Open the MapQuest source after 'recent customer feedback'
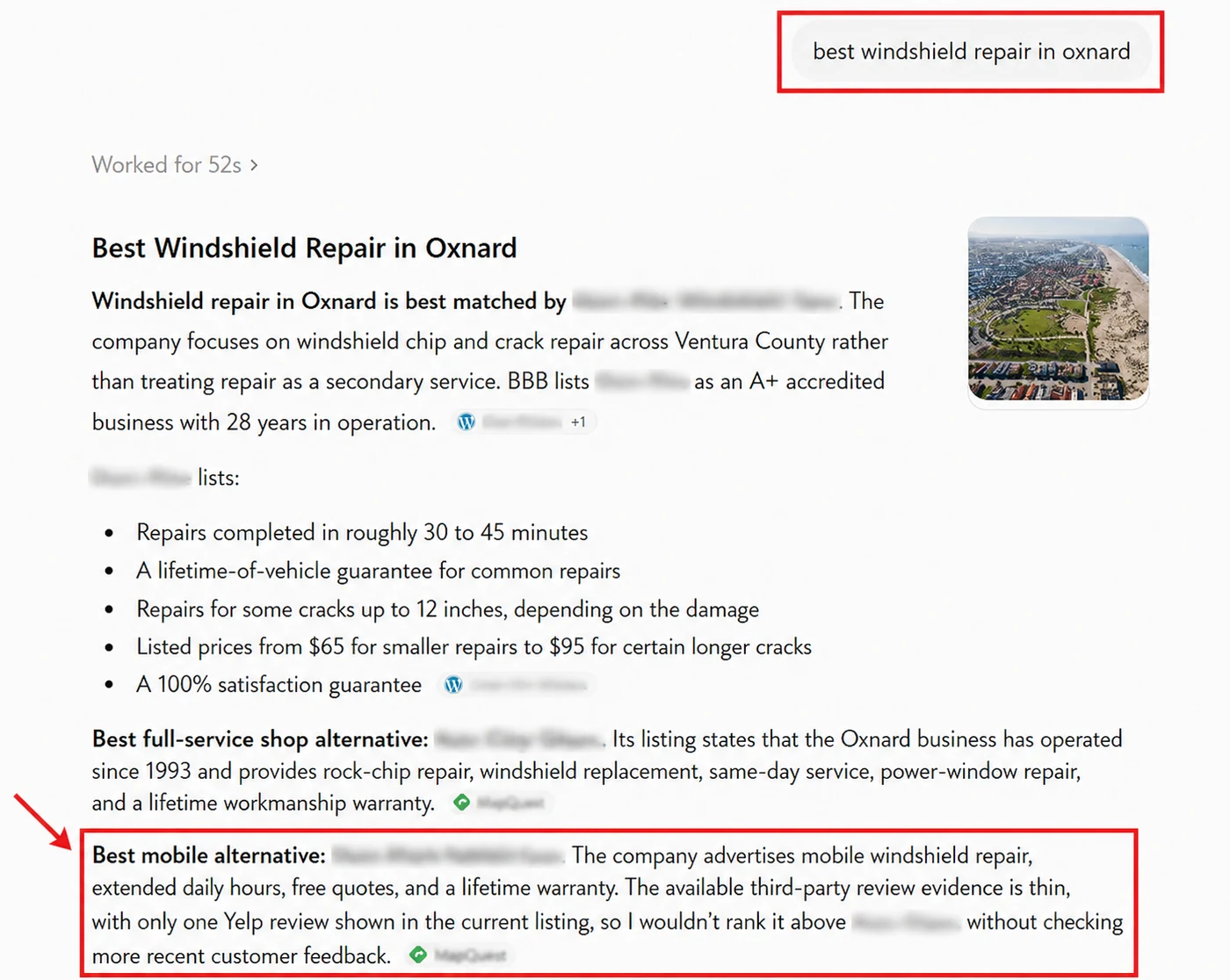The image size is (1230, 980). (458, 955)
